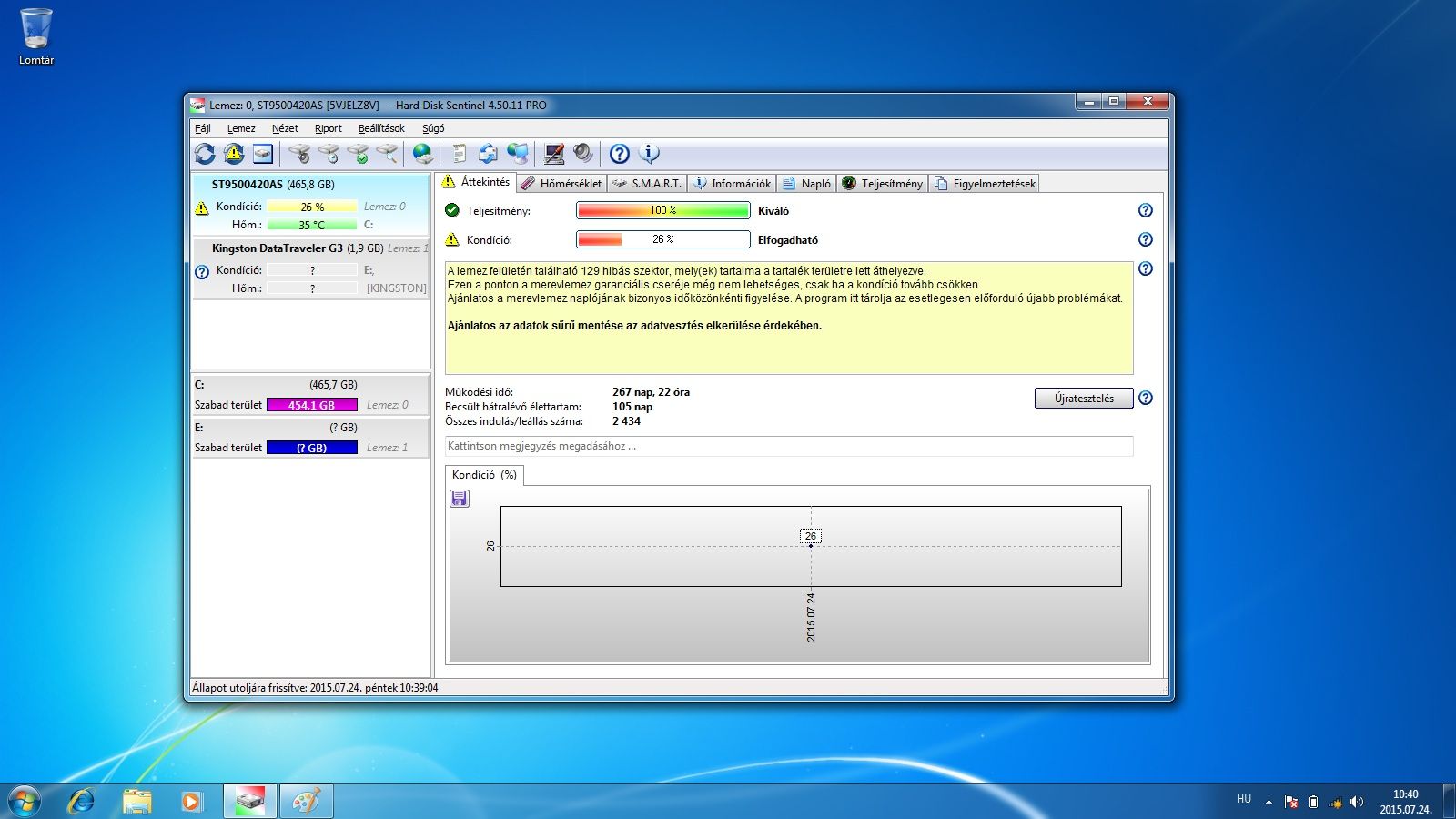Screen dimensions: 1456x819
Task: Open the report document toolbar icon
Action: pos(460,154)
